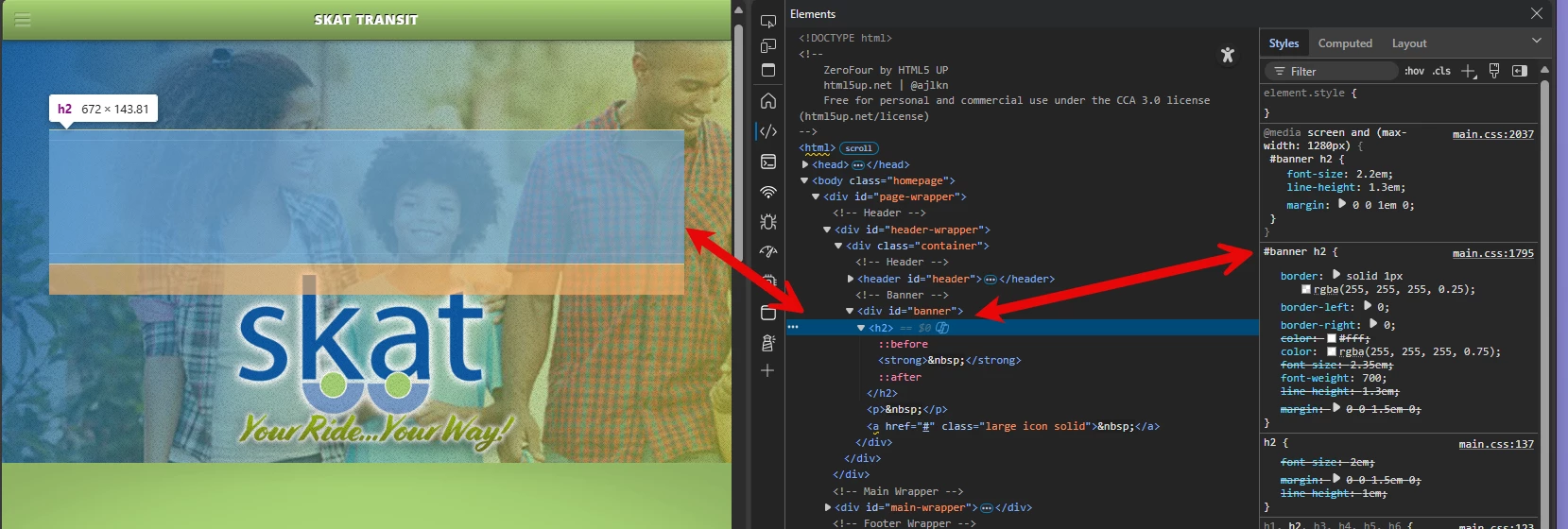This screenshot has width=1568, height=529.
Task: Open the Sources bug icon tool
Action: pos(768,222)
